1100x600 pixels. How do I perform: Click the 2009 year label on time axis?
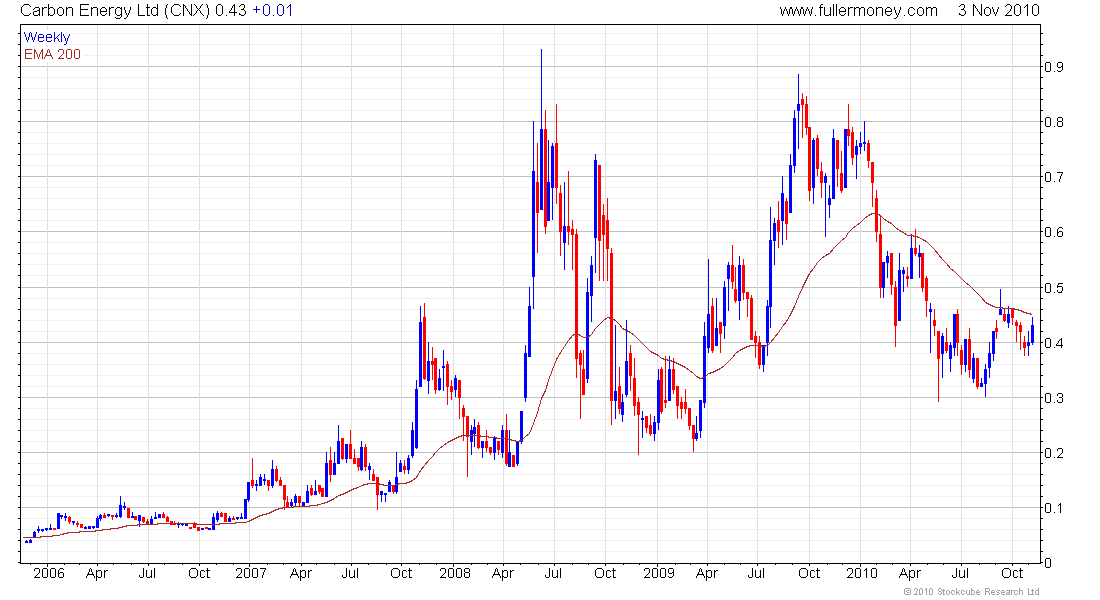tap(659, 573)
